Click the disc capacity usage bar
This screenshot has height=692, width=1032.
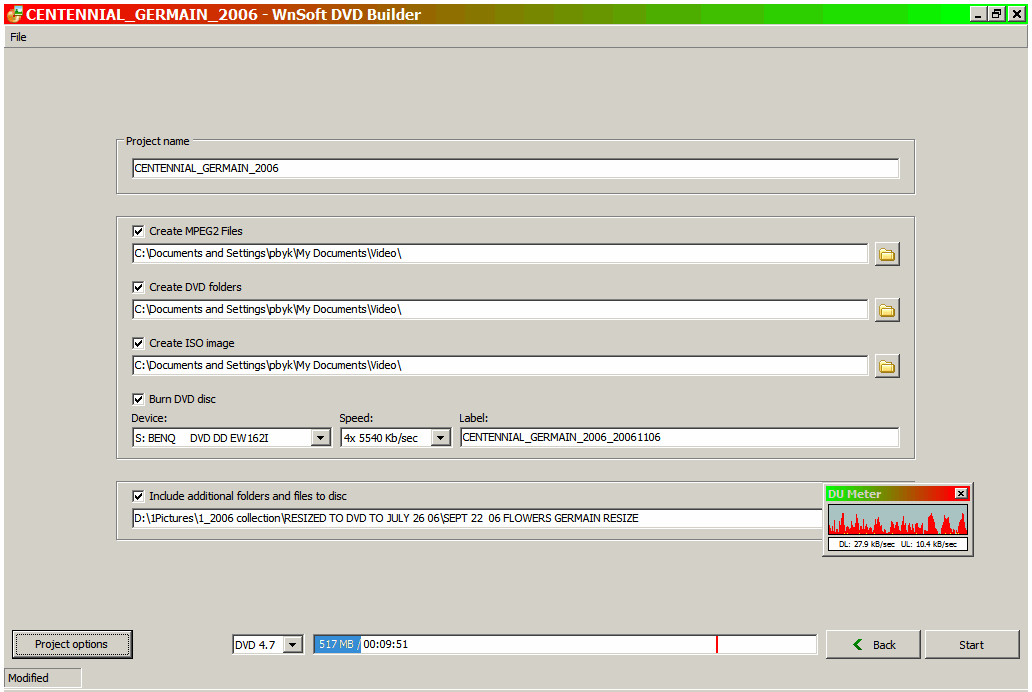coord(565,645)
